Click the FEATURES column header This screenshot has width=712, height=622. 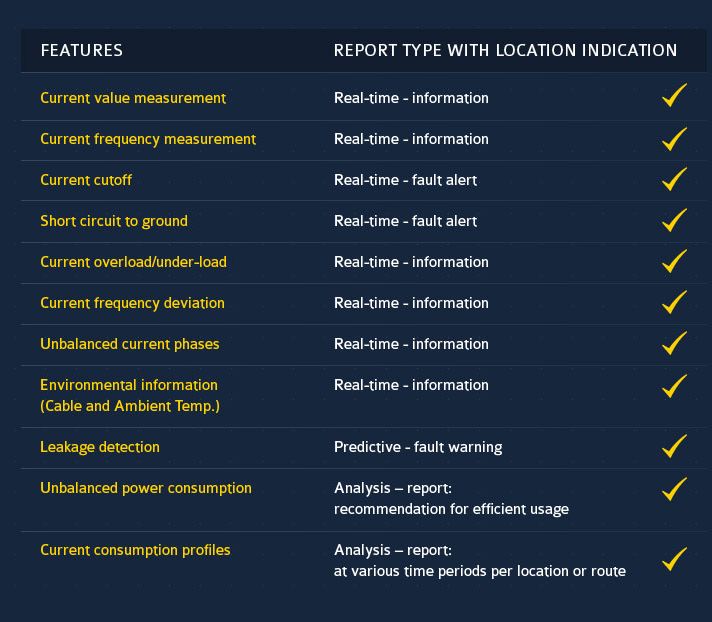pyautogui.click(x=82, y=50)
